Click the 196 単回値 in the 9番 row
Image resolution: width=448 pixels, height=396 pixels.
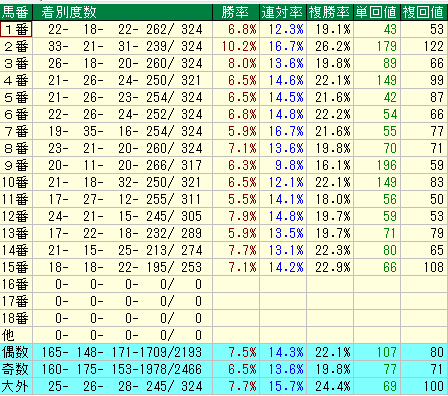(x=387, y=165)
